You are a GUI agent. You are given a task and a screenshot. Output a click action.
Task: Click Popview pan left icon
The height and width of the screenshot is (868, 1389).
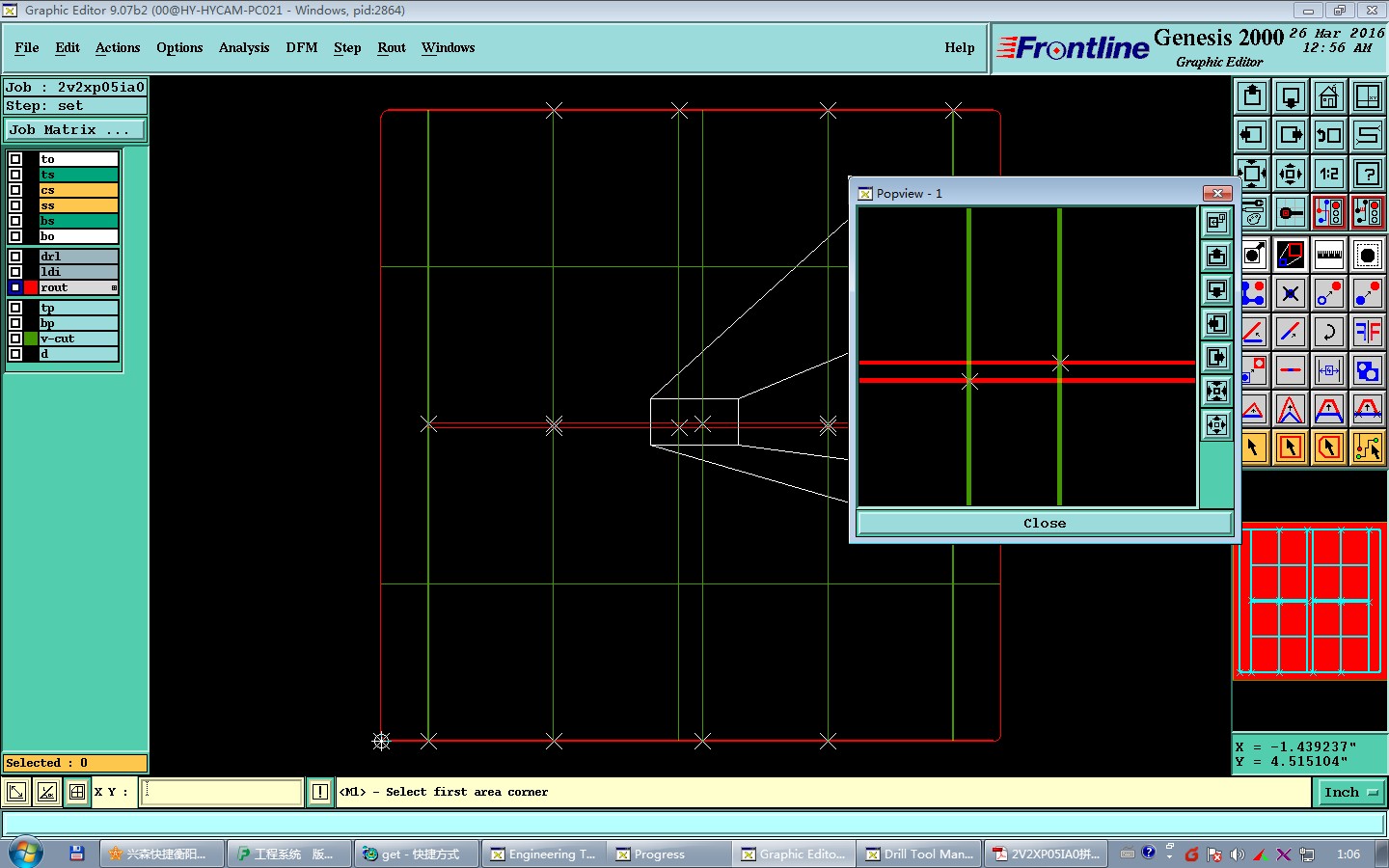[1216, 323]
